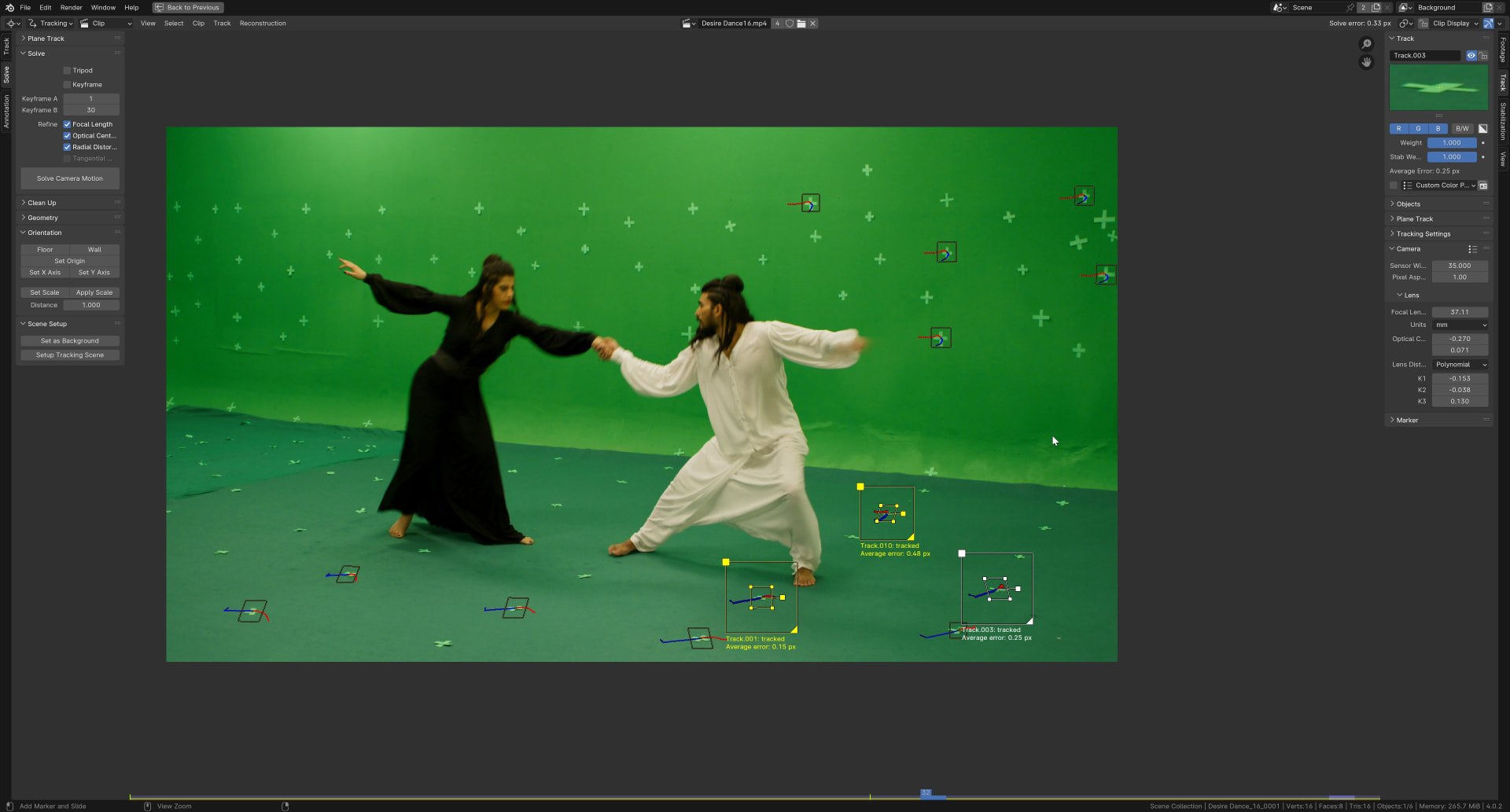The width and height of the screenshot is (1510, 812).
Task: Open the editor type selector icon
Action: (x=13, y=24)
